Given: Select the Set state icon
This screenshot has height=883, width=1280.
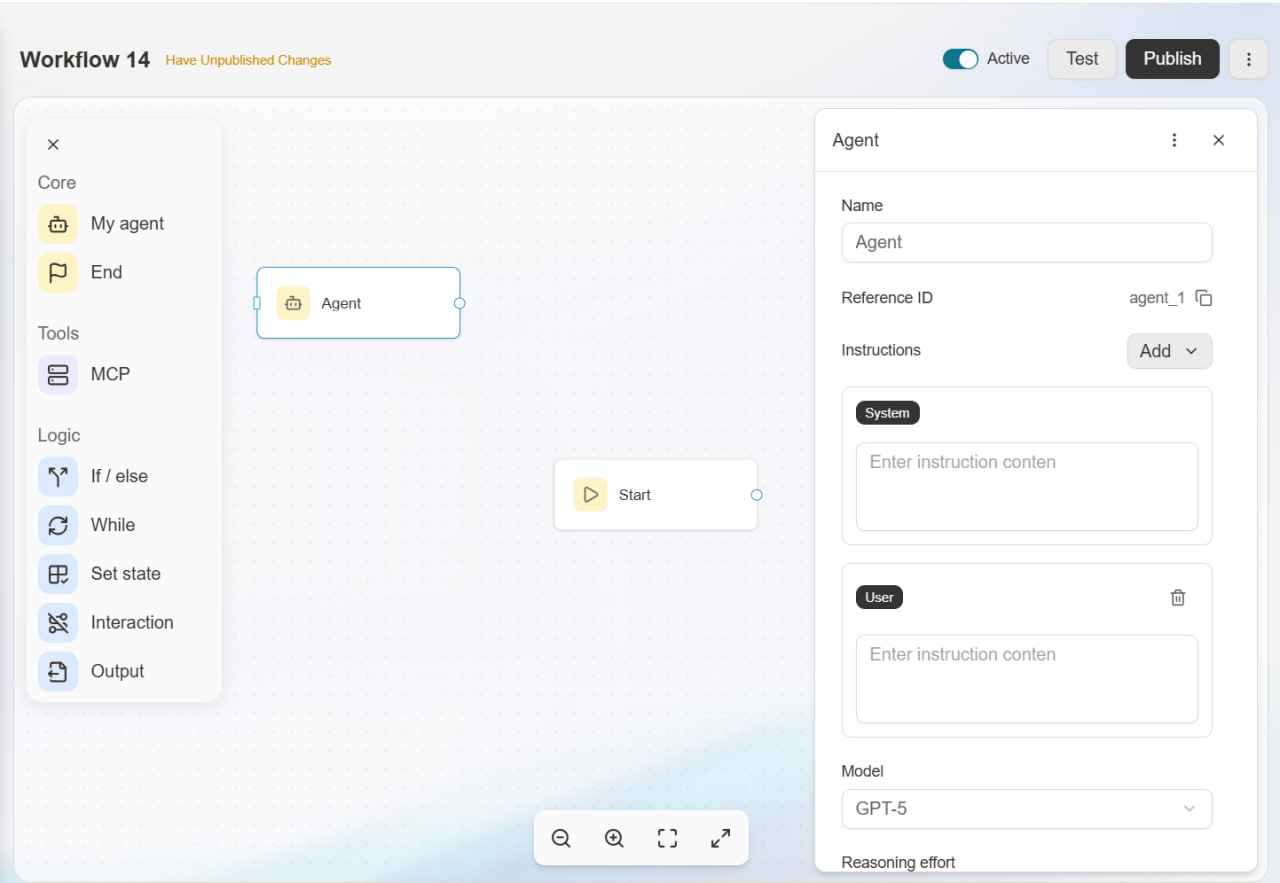Looking at the screenshot, I should pos(58,574).
